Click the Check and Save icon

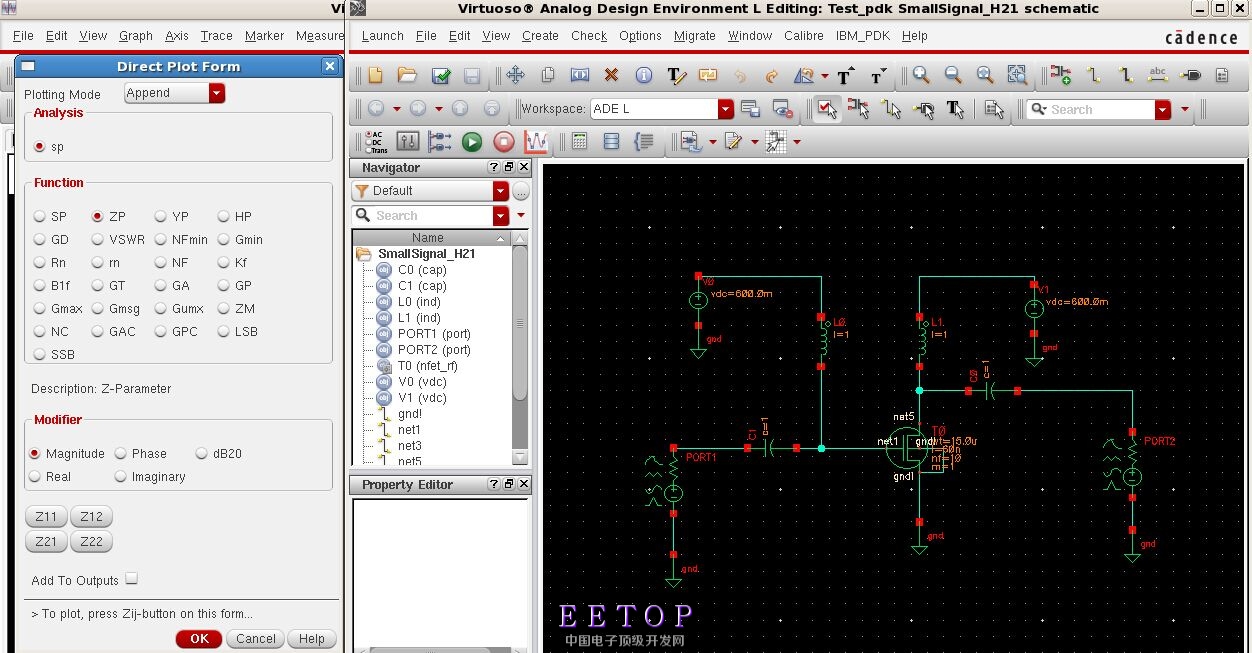click(x=440, y=75)
